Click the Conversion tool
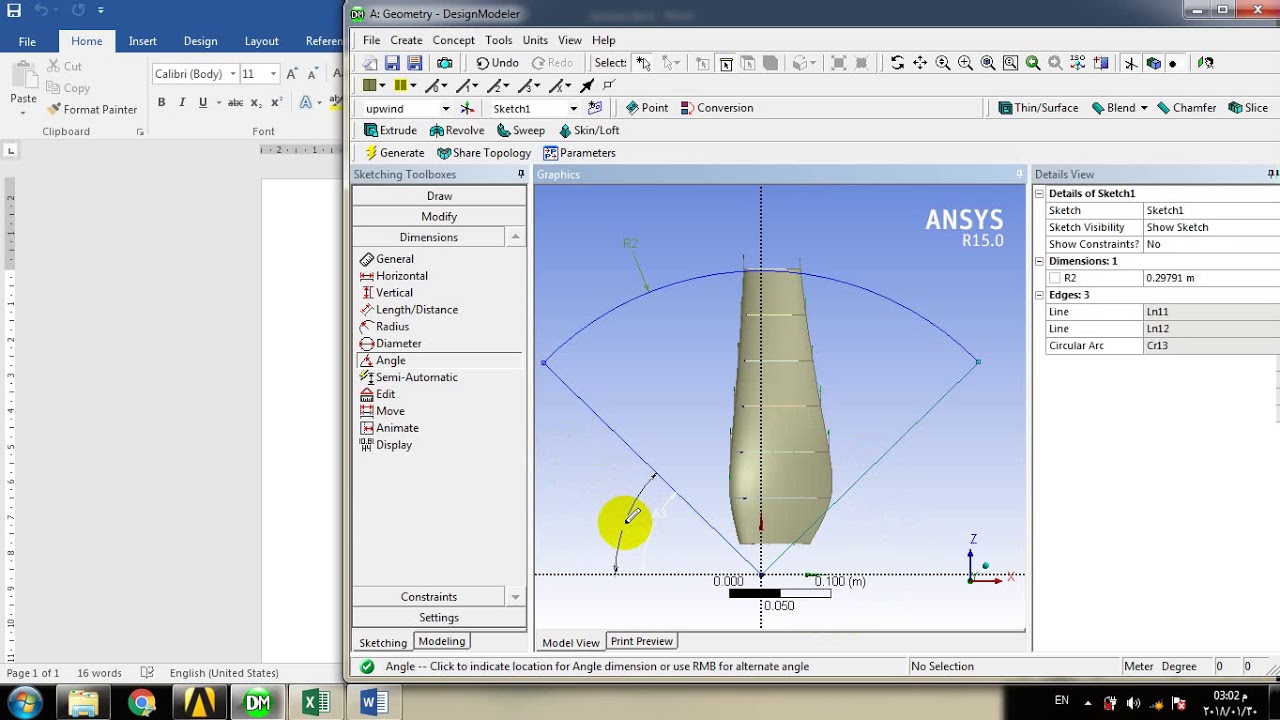 click(717, 108)
